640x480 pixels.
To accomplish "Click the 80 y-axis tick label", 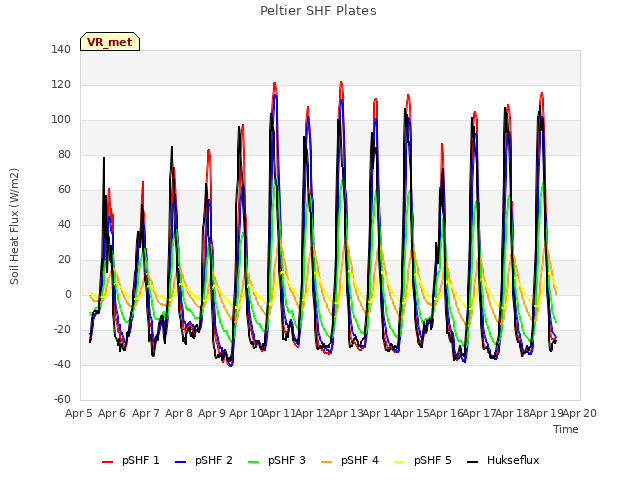I will [64, 155].
